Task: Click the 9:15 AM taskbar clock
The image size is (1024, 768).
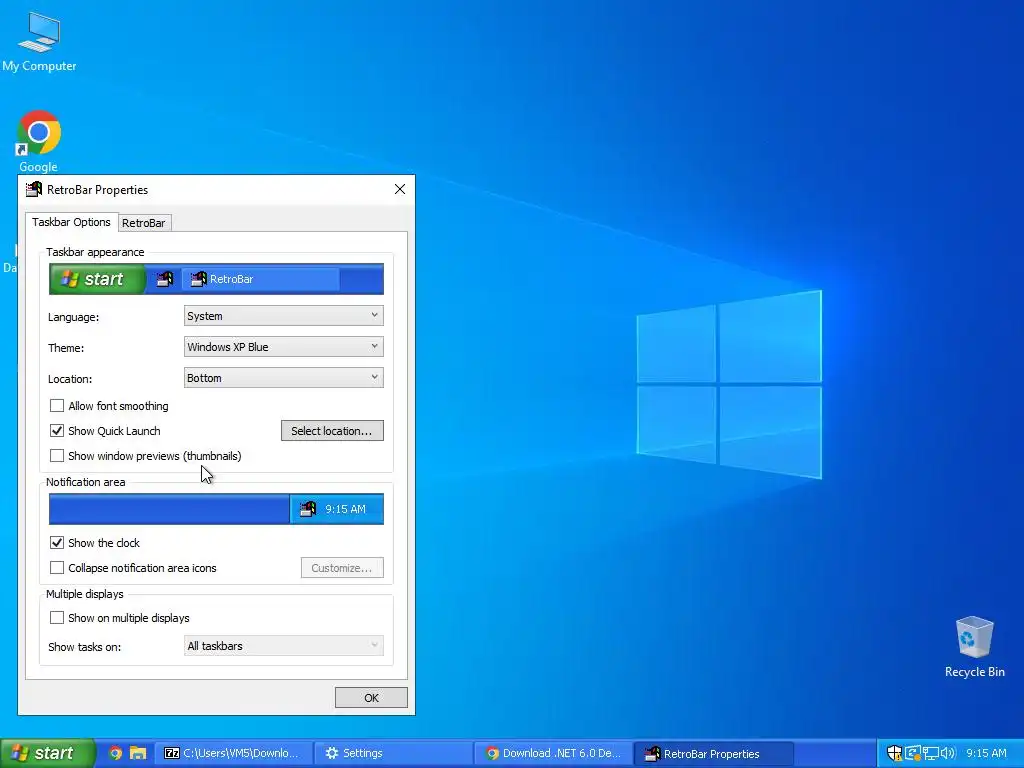Action: coord(986,753)
